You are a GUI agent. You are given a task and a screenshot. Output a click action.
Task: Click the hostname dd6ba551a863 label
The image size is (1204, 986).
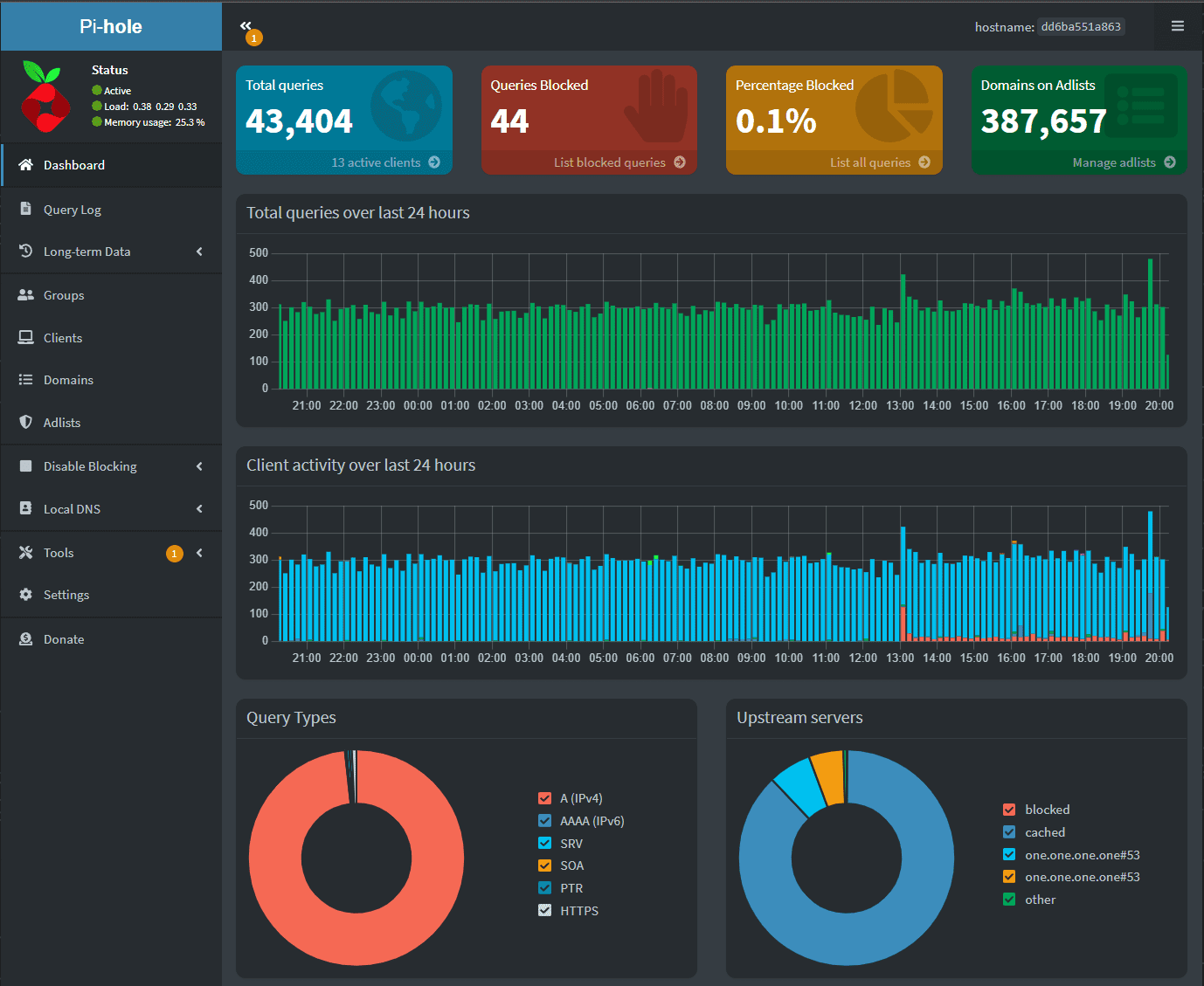(1080, 27)
